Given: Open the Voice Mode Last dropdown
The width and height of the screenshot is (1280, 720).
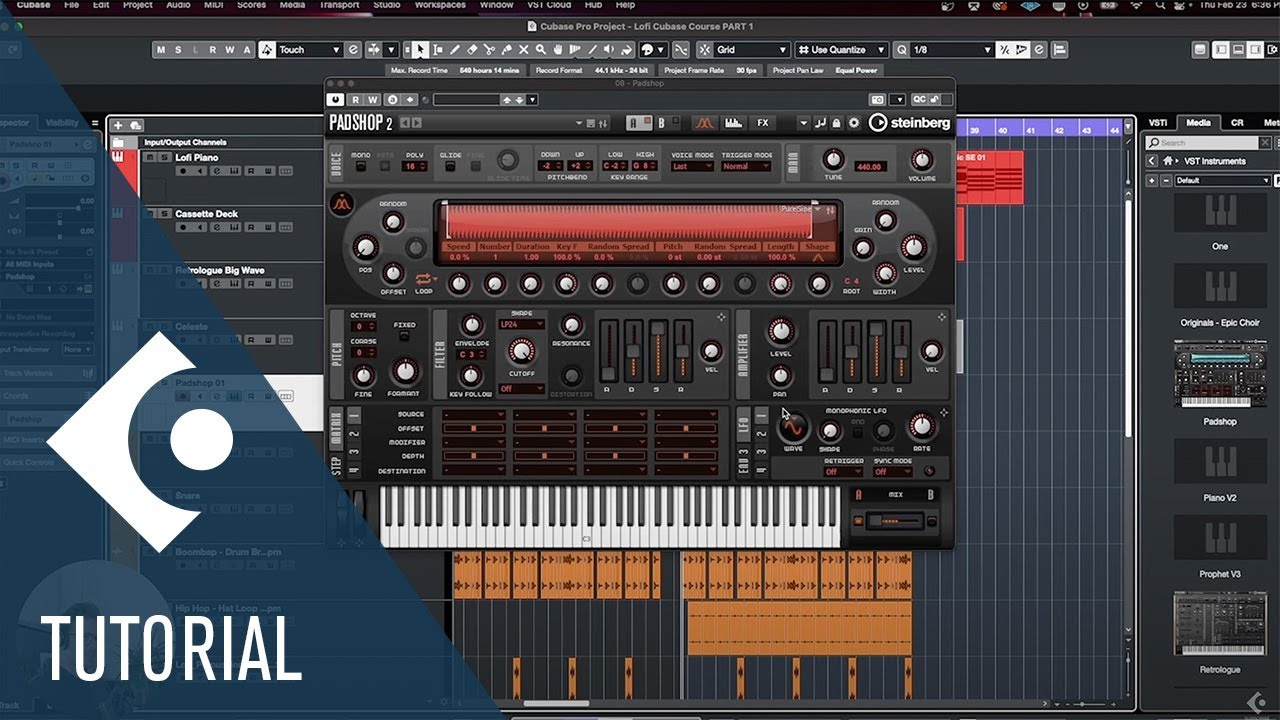Looking at the screenshot, I should 692,166.
